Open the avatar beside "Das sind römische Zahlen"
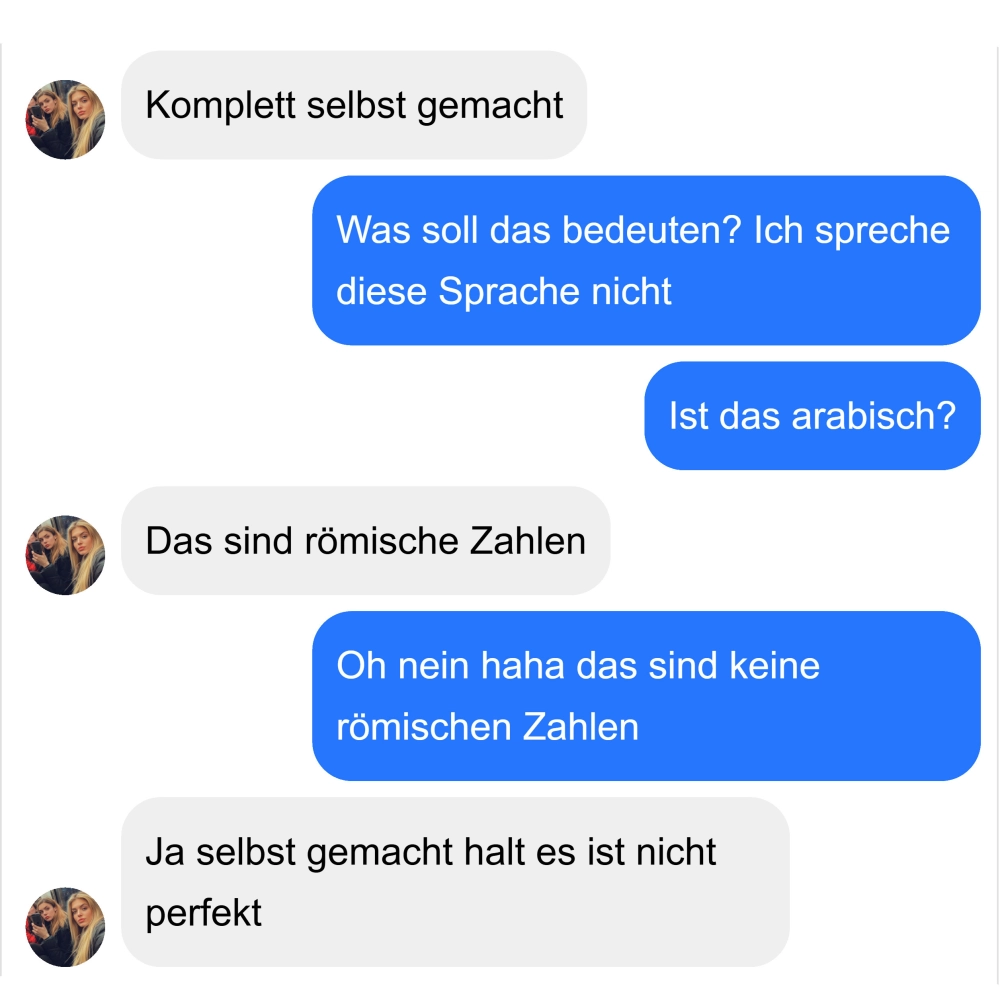This screenshot has height=1000, width=1000. click(x=65, y=555)
